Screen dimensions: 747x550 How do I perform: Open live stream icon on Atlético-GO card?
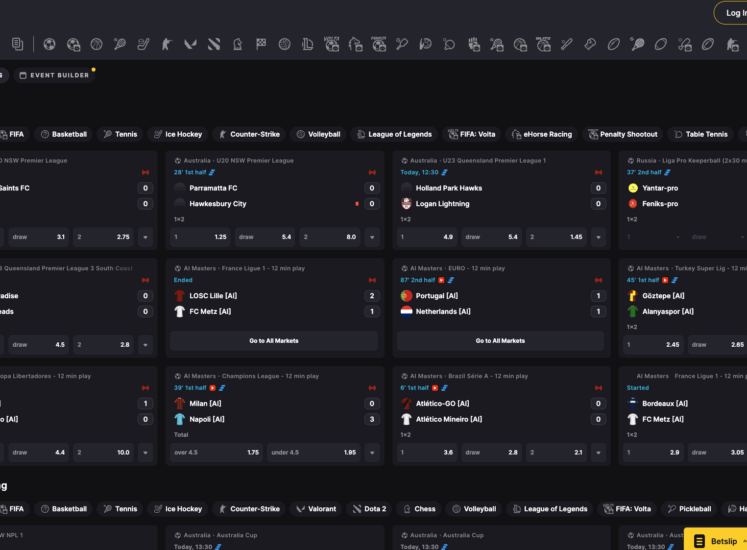pos(435,388)
